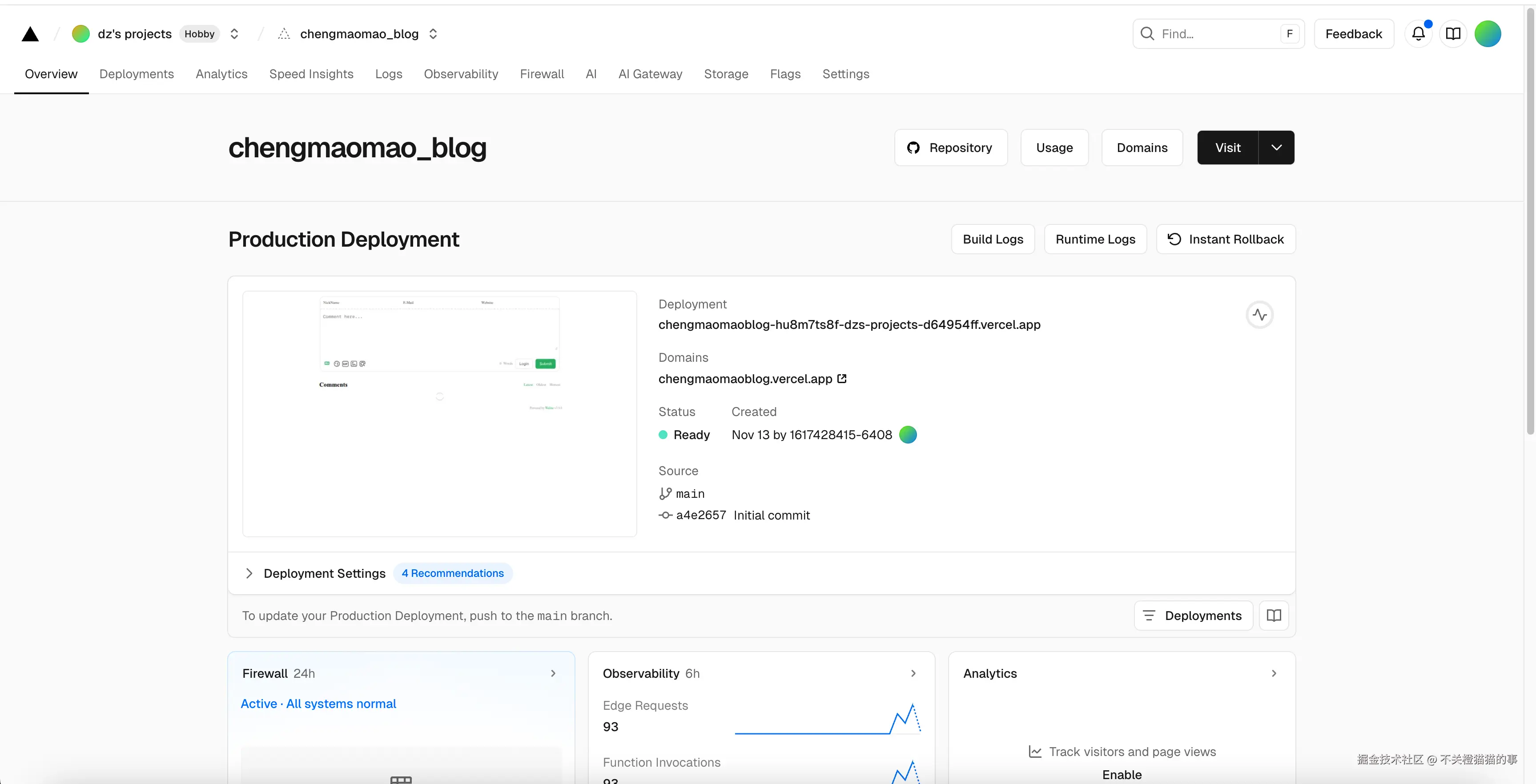Click the Edge Requests sparkline chart
The width and height of the screenshot is (1536, 784).
pyautogui.click(x=828, y=719)
